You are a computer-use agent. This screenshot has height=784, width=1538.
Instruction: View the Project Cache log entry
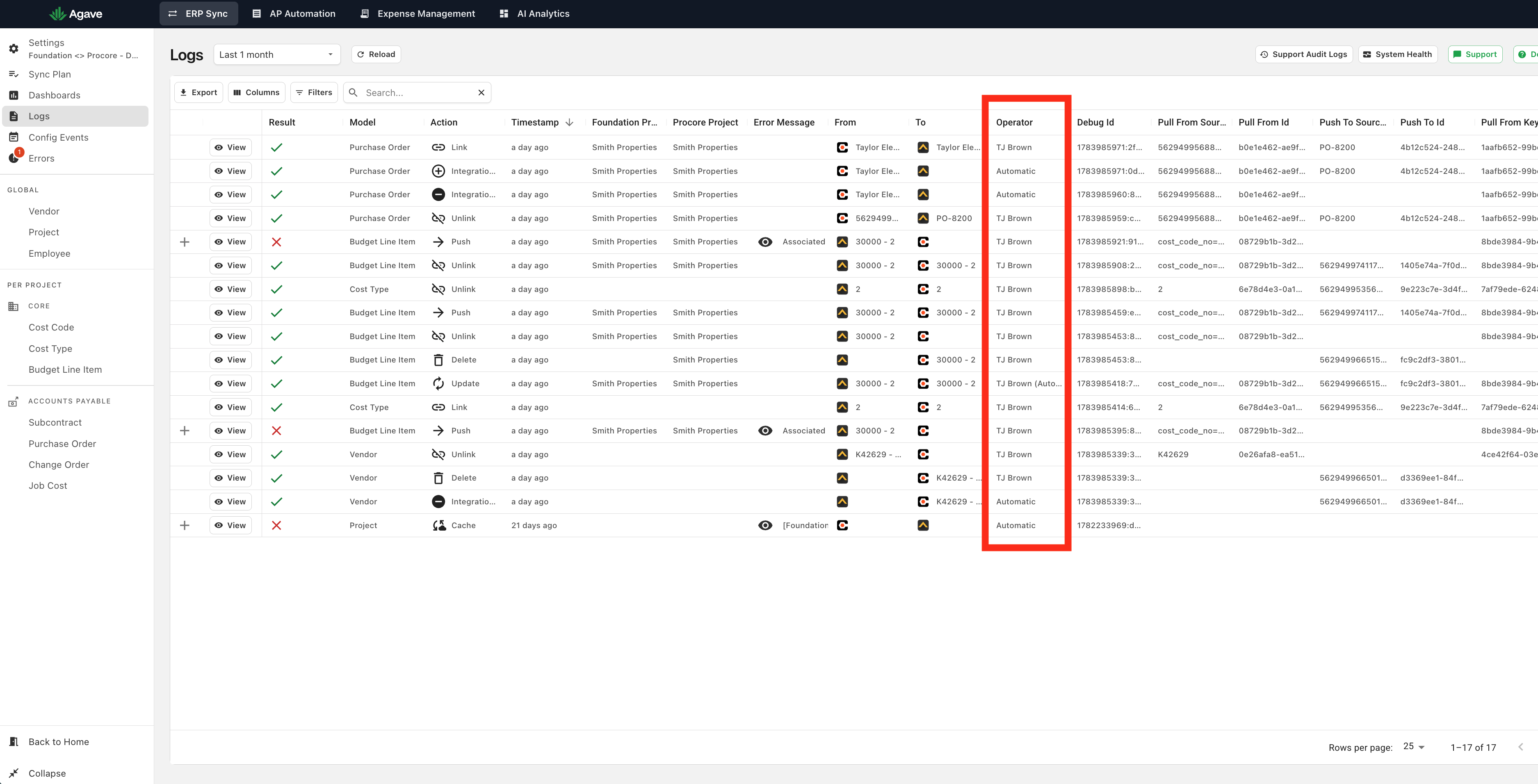(230, 525)
